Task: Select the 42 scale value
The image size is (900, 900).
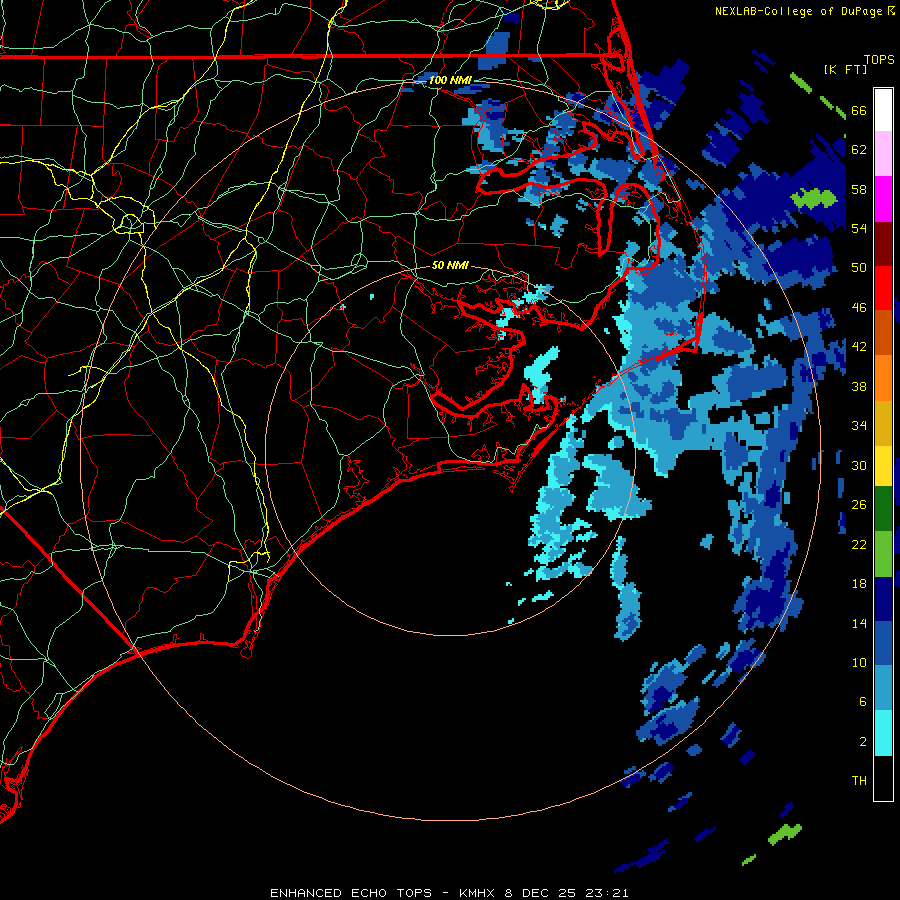Action: click(x=859, y=347)
